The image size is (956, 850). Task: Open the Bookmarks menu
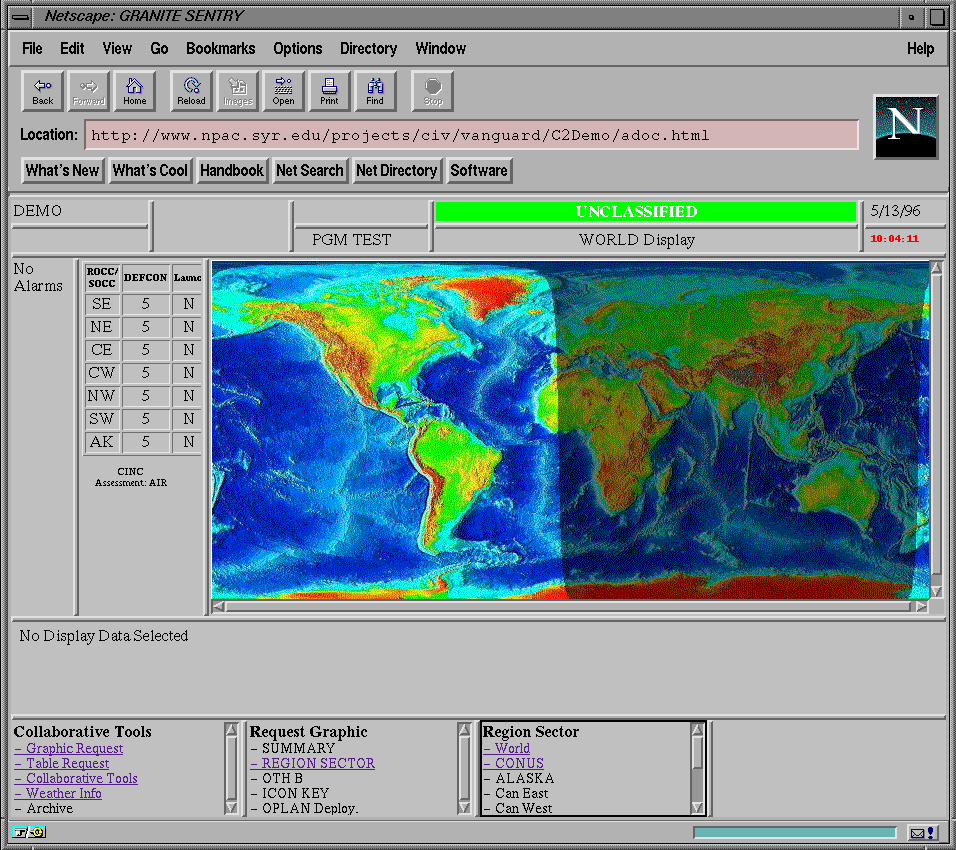point(220,48)
